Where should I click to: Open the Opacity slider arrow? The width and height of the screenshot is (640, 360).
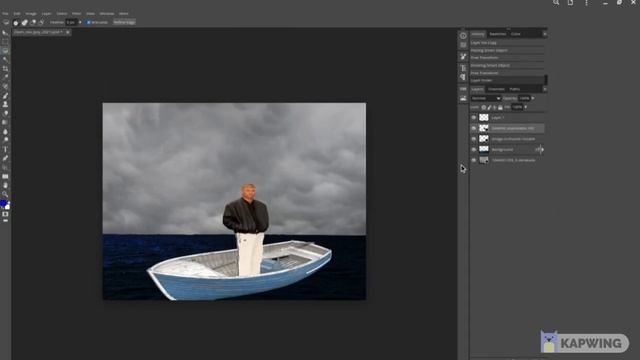coord(533,98)
